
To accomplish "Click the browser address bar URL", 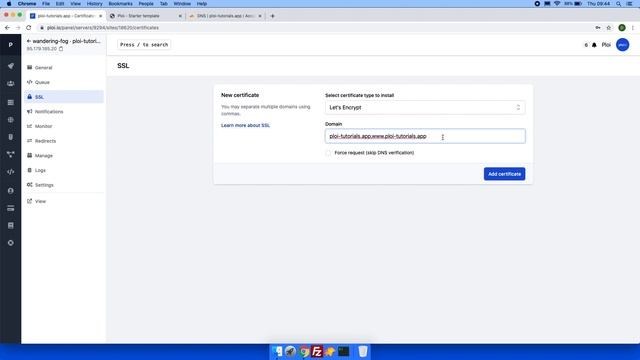I will tap(103, 28).
